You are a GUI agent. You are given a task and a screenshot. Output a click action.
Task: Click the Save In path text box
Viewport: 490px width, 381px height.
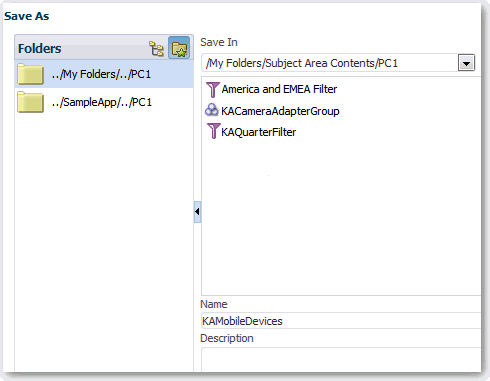point(330,63)
